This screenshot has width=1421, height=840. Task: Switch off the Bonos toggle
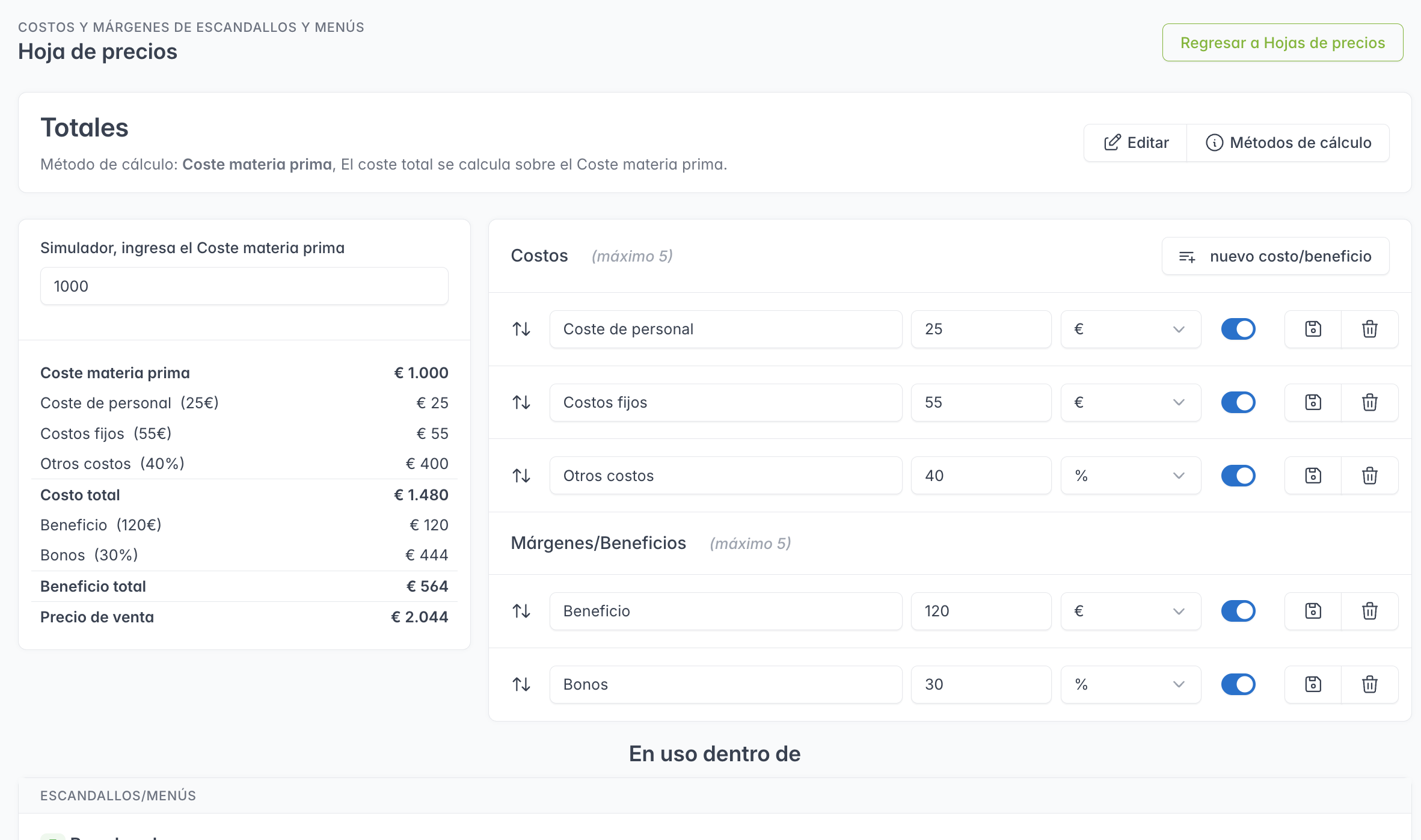(x=1238, y=684)
